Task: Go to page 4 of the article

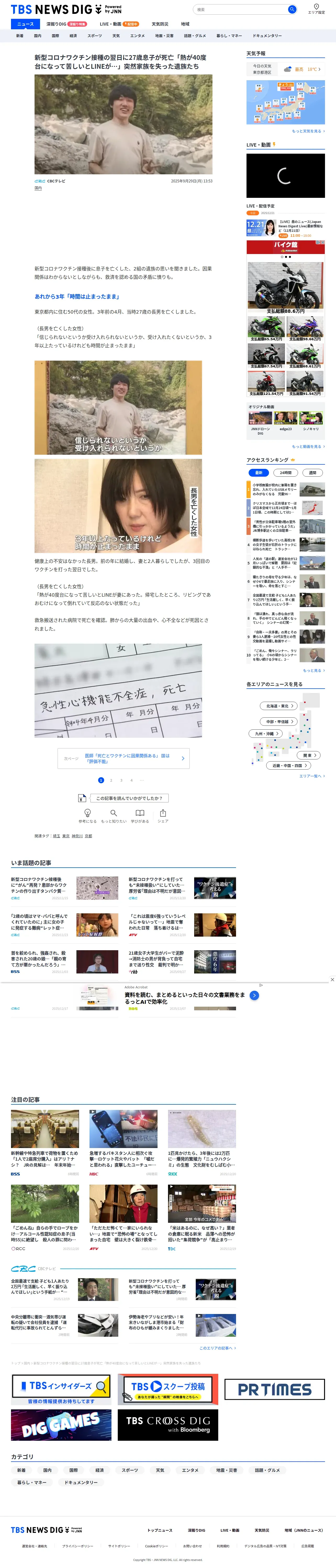Action: 131,780
